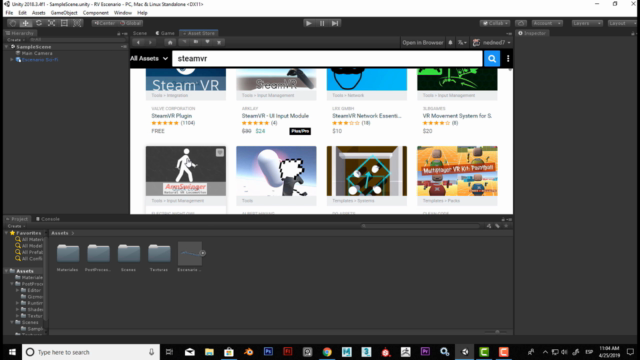Open the language selection dropdown
The image size is (640, 360).
[462, 42]
